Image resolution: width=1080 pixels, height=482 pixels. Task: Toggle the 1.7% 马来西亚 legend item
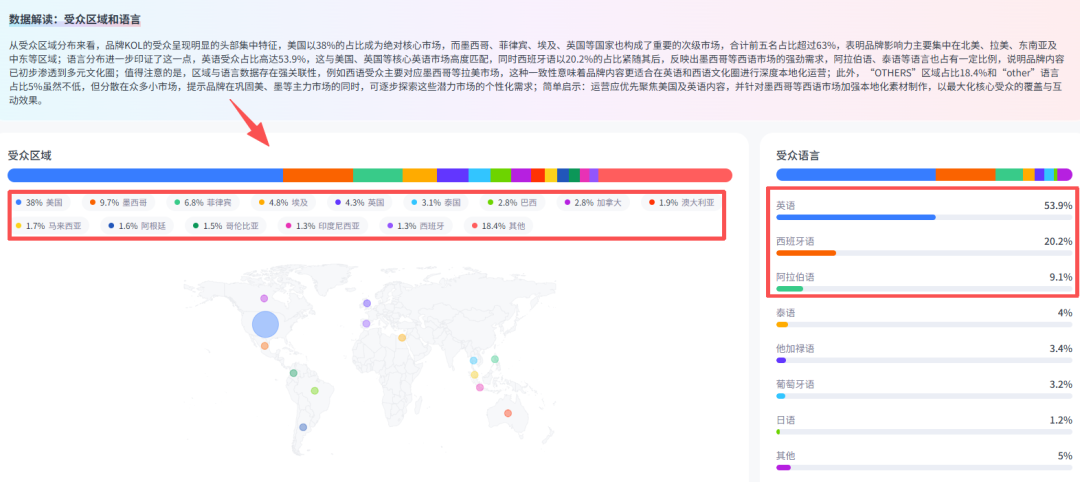pos(48,225)
